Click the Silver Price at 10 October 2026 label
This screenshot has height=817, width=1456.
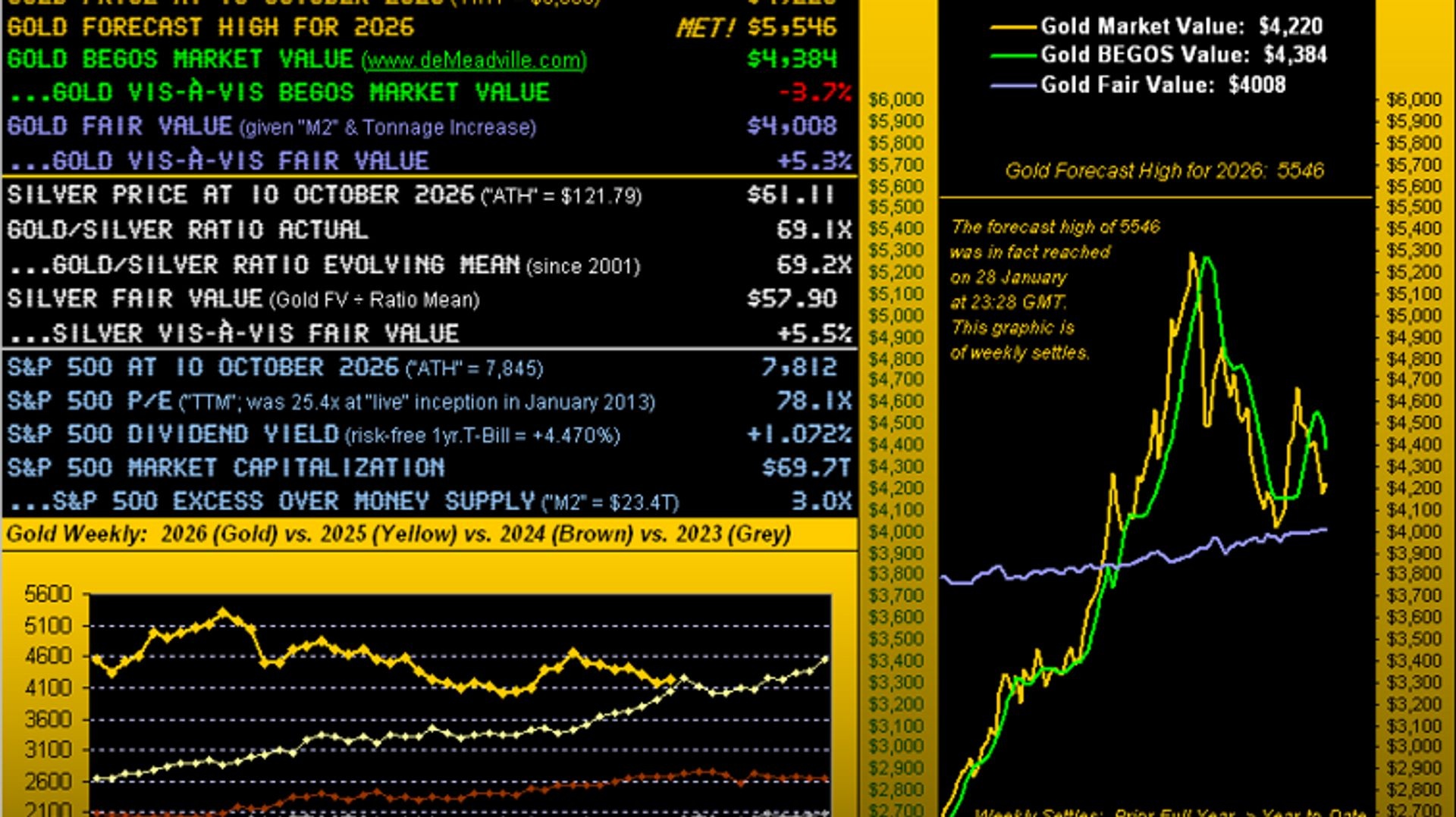241,195
